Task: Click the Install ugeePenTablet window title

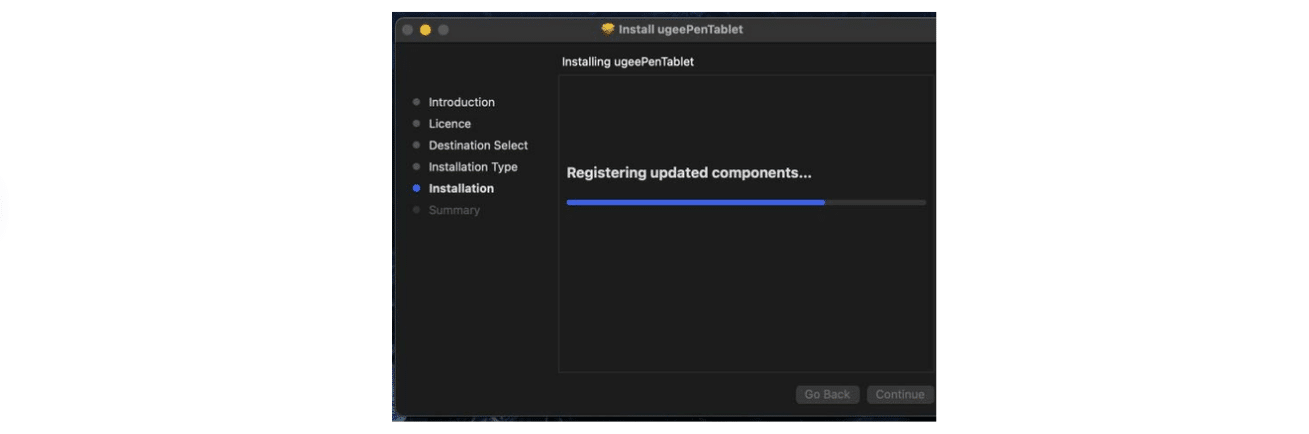Action: point(681,29)
